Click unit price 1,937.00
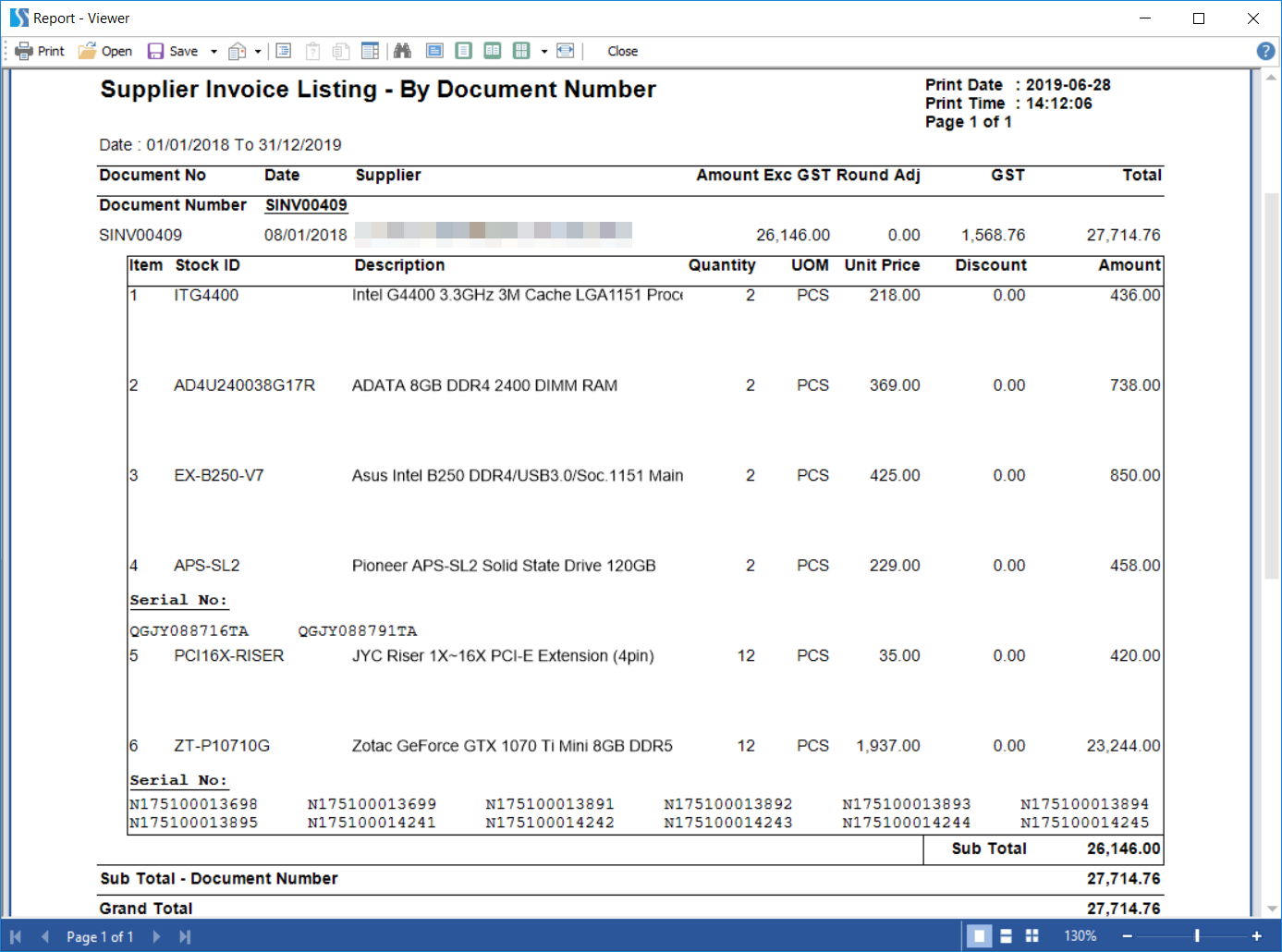 (x=888, y=746)
